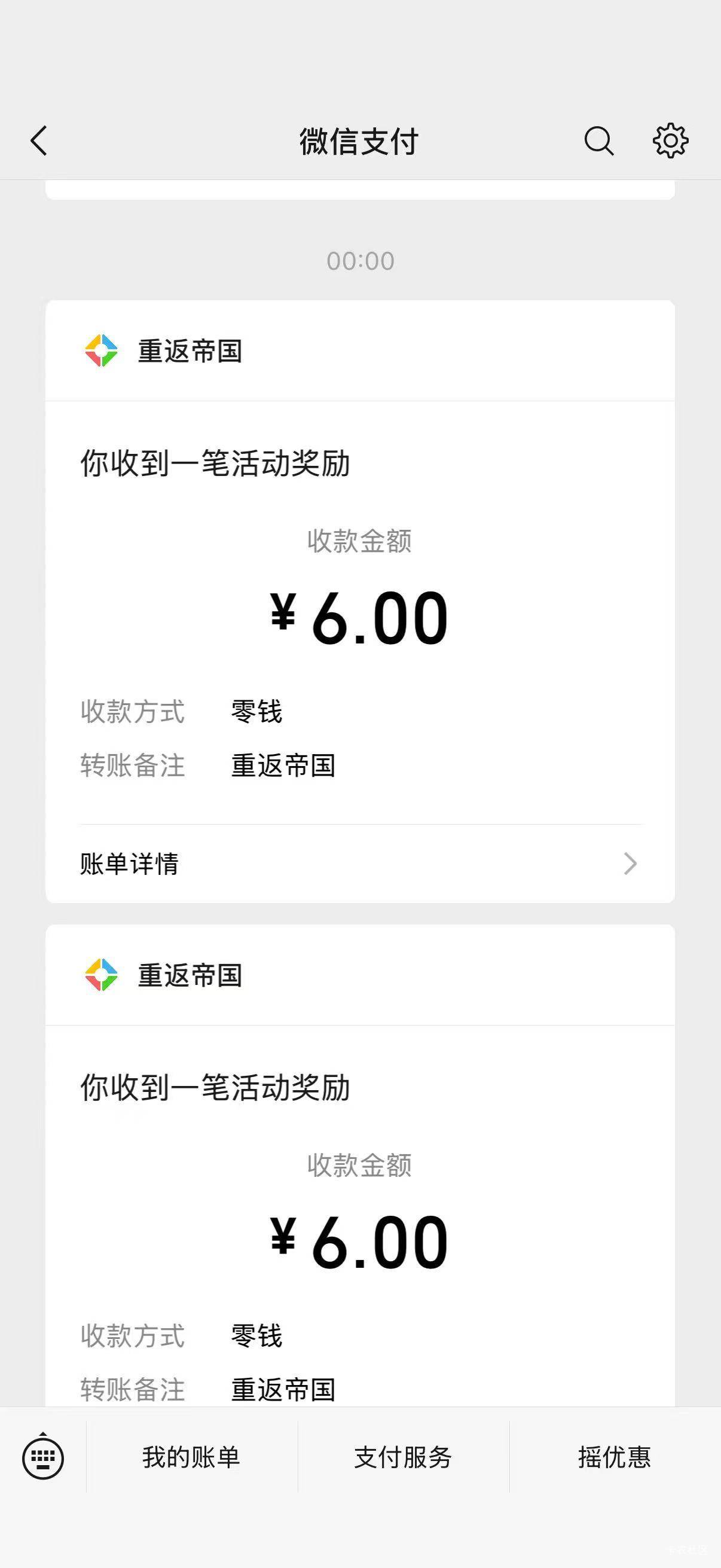
Task: Tap the 微信支付 page title
Action: [x=359, y=141]
